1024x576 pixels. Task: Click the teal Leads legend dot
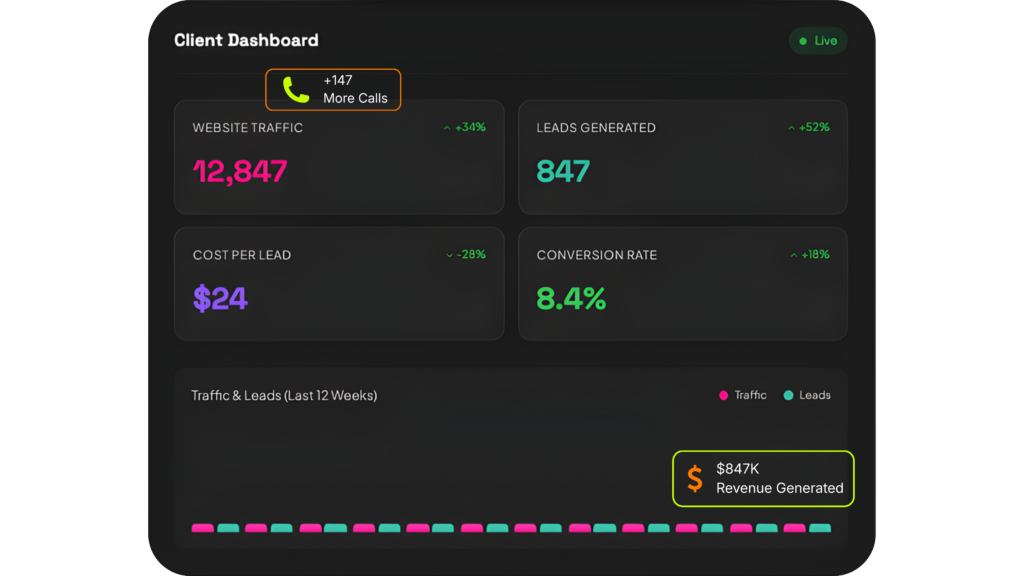tap(788, 395)
